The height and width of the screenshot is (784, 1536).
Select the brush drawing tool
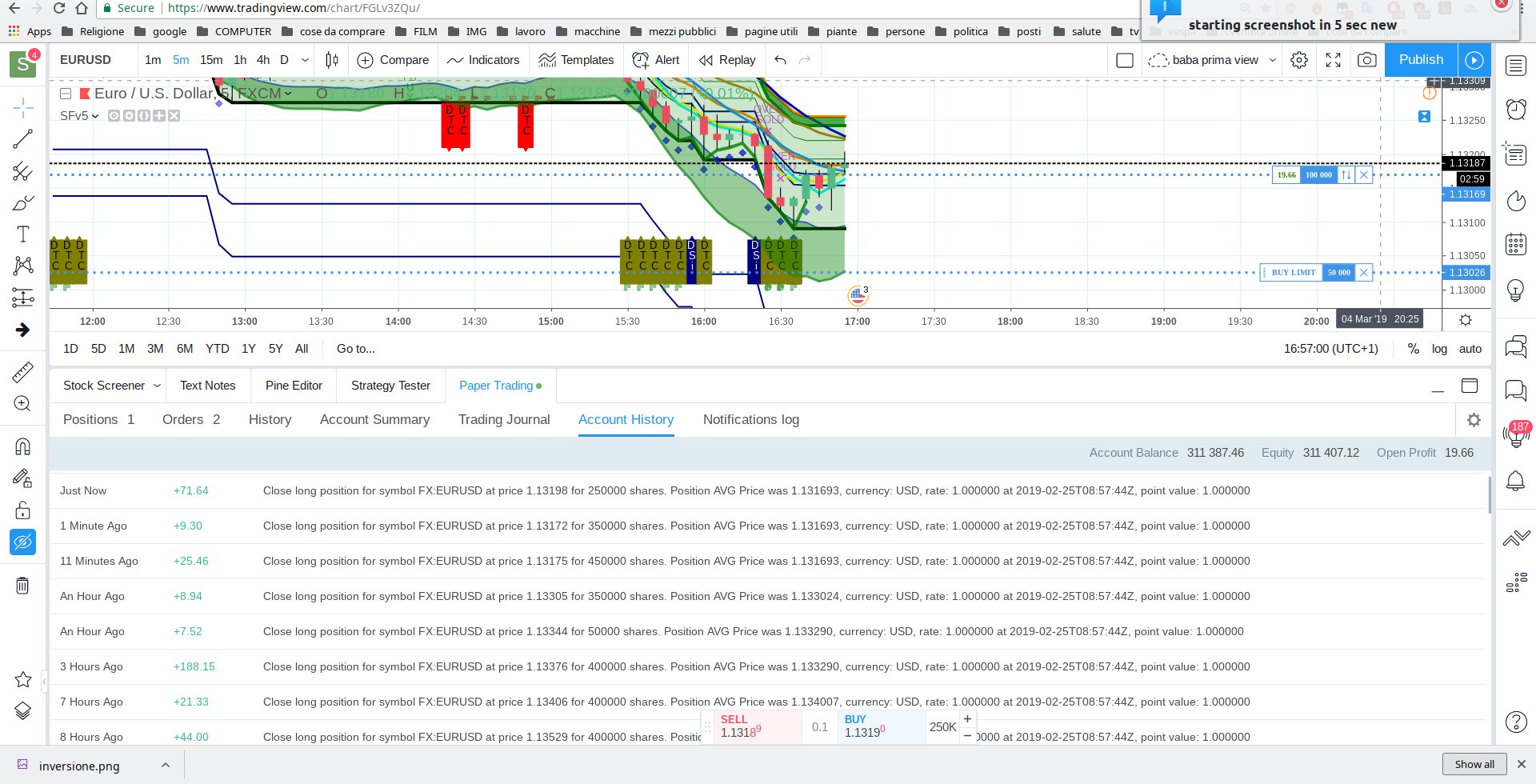23,202
